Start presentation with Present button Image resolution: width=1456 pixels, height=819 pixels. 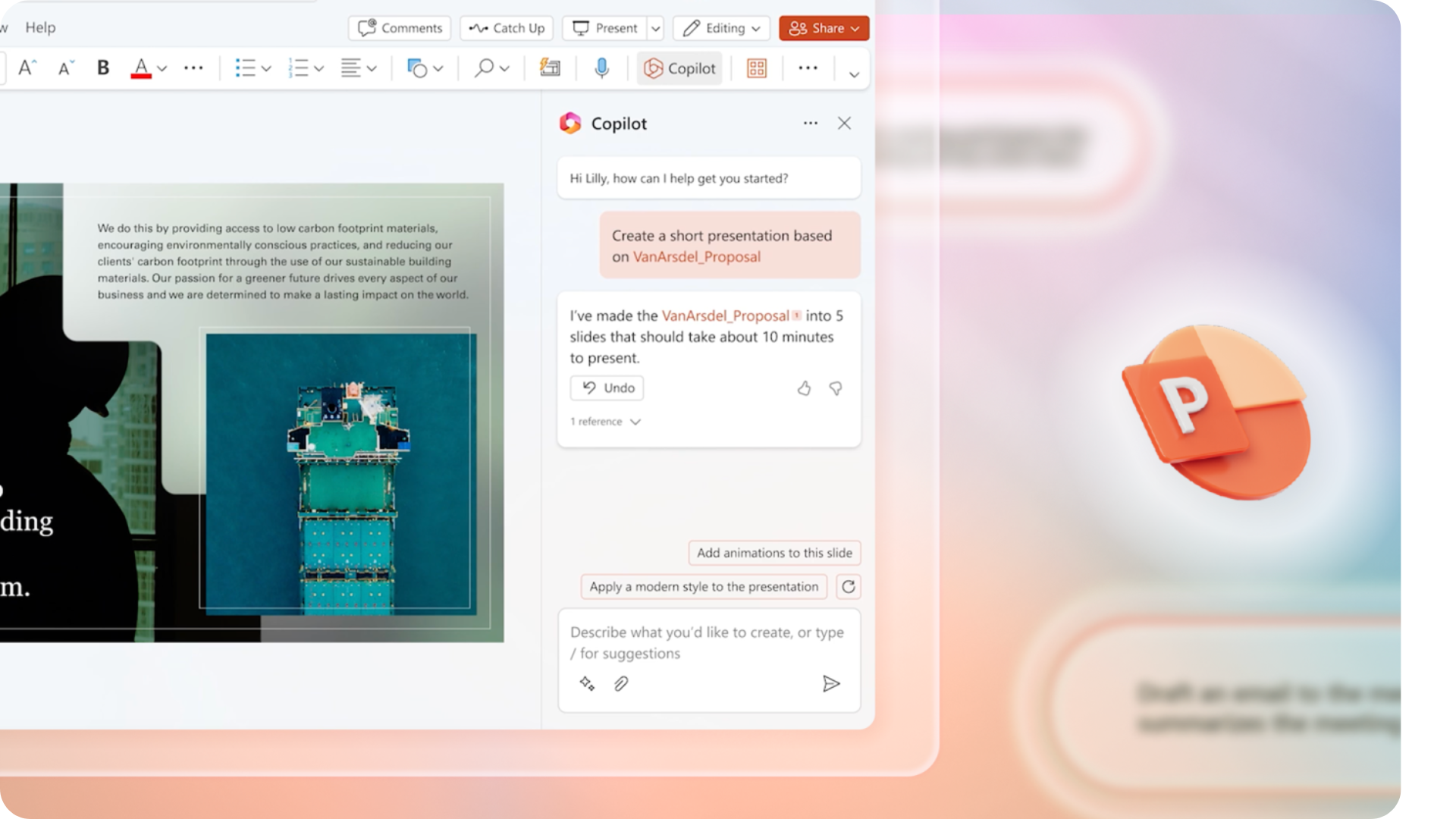click(x=605, y=28)
